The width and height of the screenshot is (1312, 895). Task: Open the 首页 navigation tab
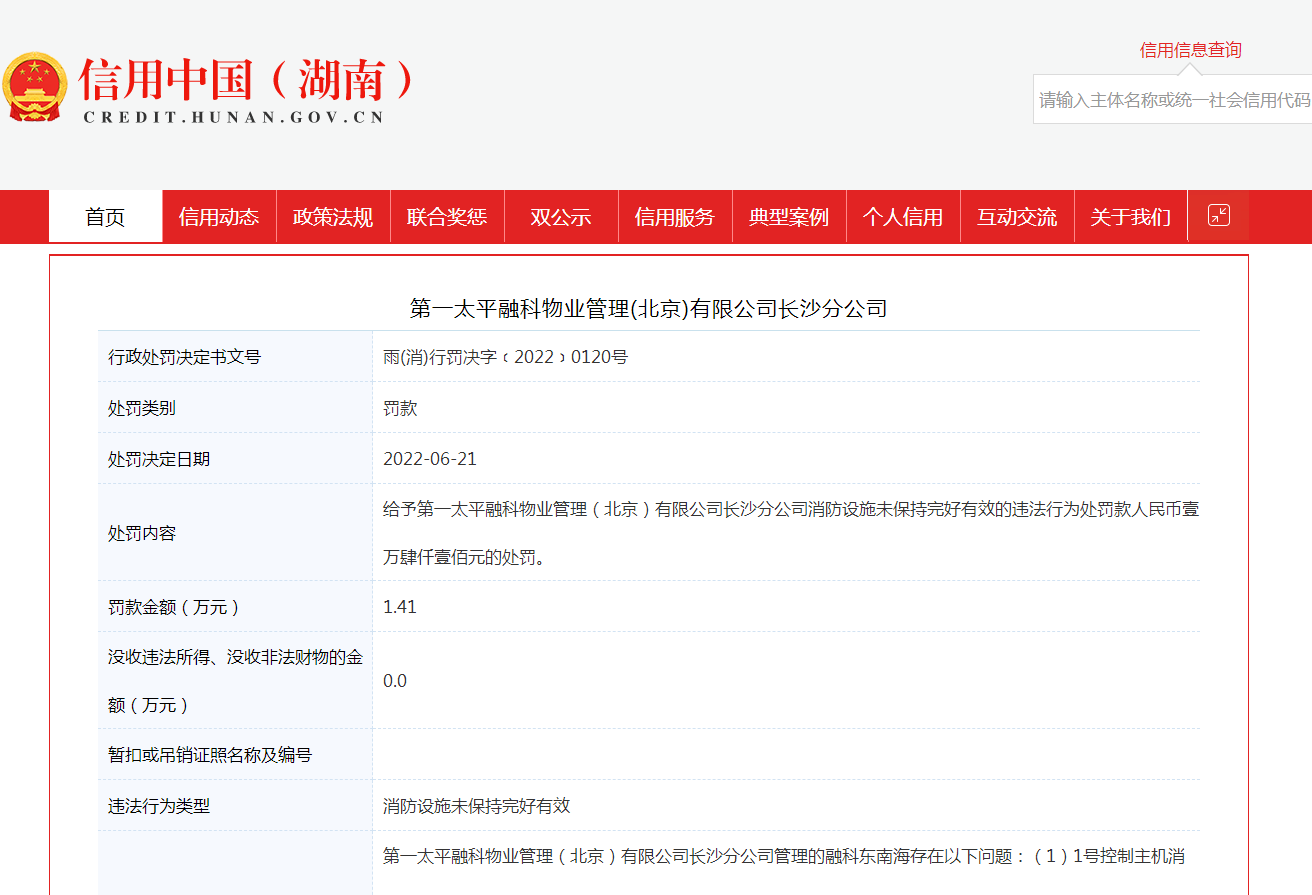coord(105,217)
